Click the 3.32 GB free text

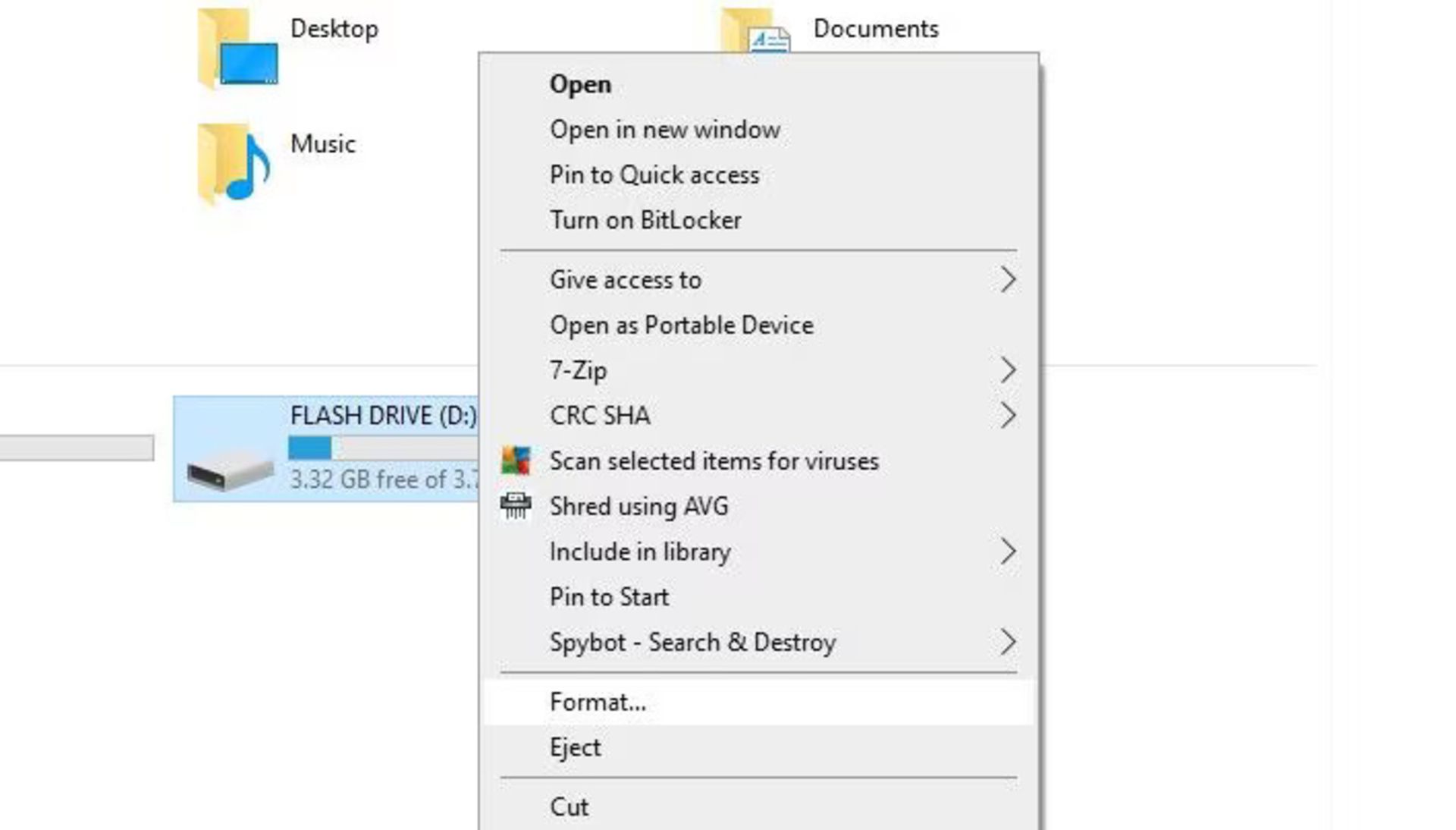click(384, 479)
